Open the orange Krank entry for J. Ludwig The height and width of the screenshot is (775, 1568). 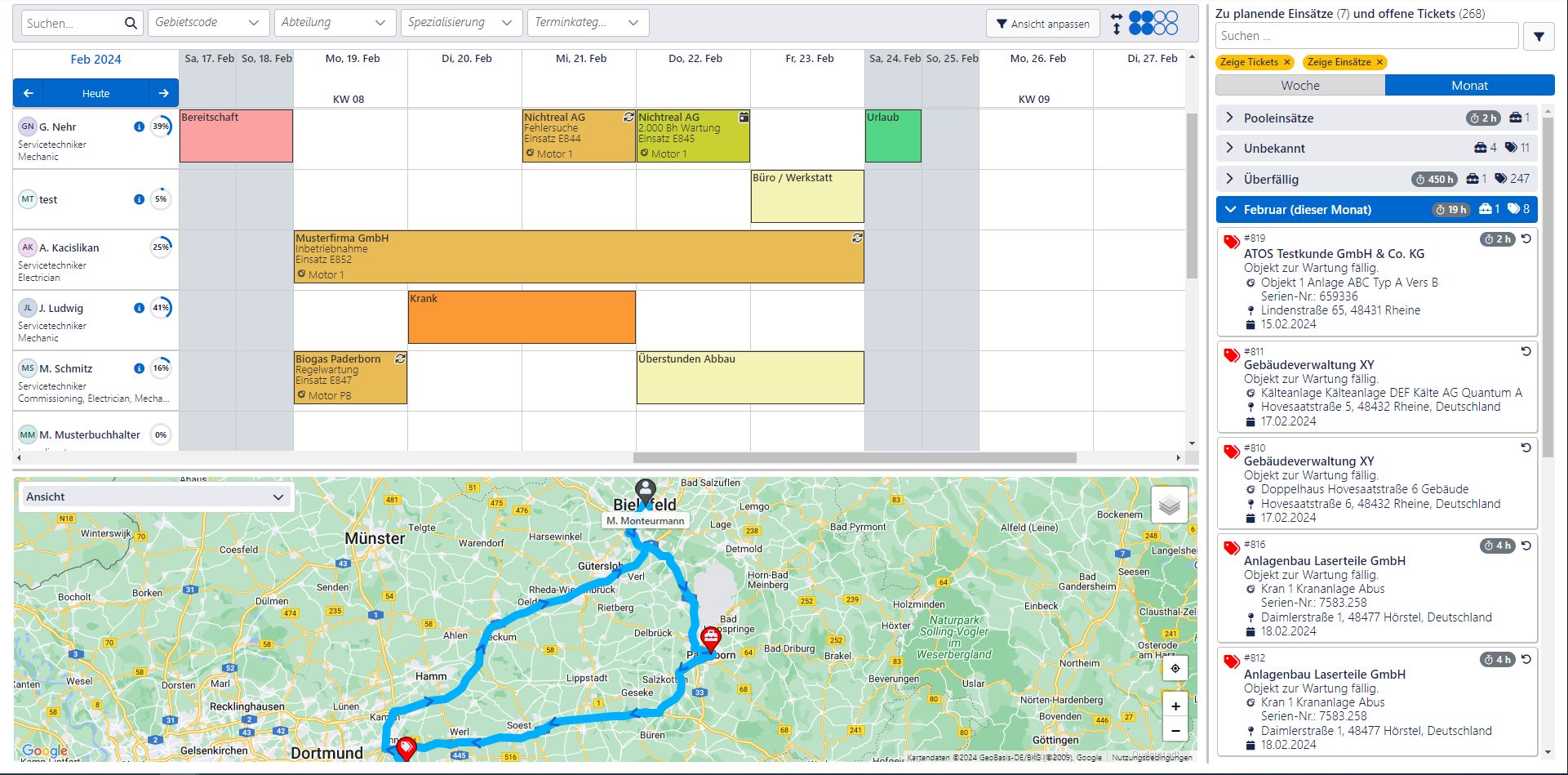click(x=522, y=318)
